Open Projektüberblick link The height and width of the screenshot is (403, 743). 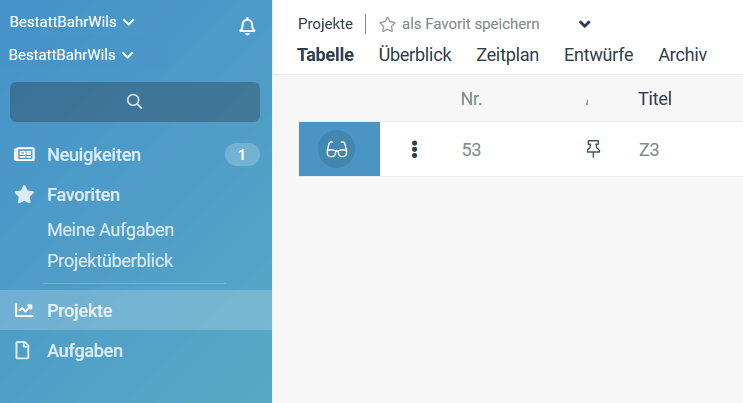point(110,261)
